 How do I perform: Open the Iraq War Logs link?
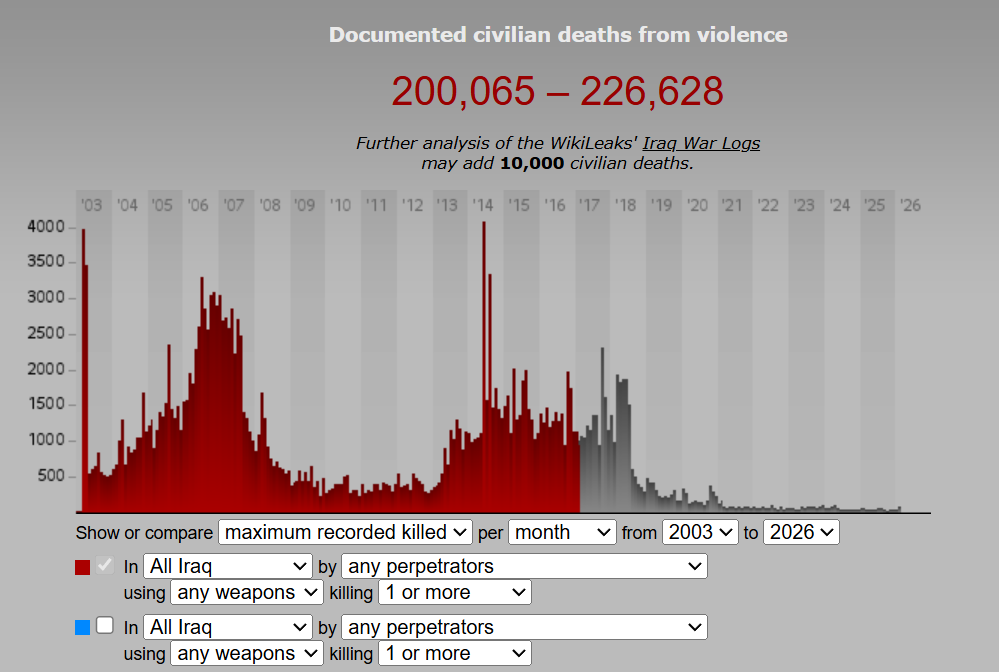pos(701,143)
